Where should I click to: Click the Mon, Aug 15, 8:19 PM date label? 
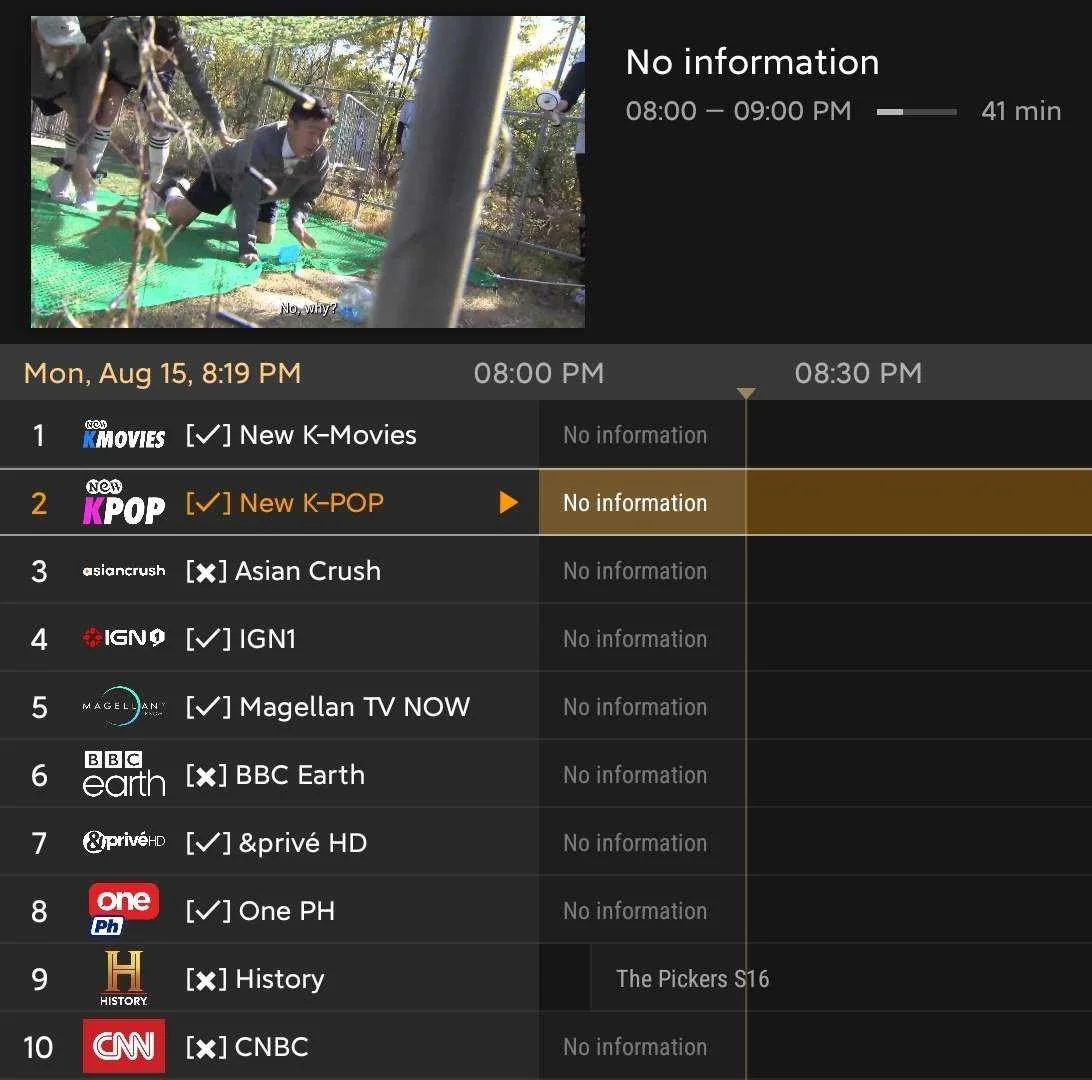(162, 373)
